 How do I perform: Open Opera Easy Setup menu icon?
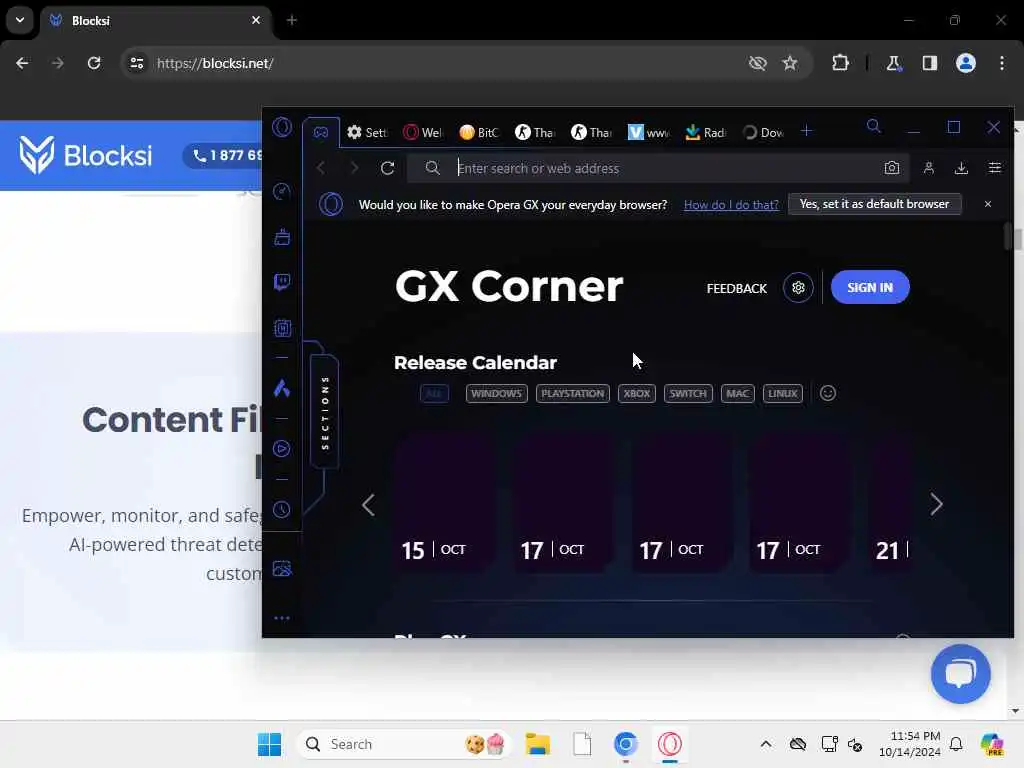coord(995,168)
